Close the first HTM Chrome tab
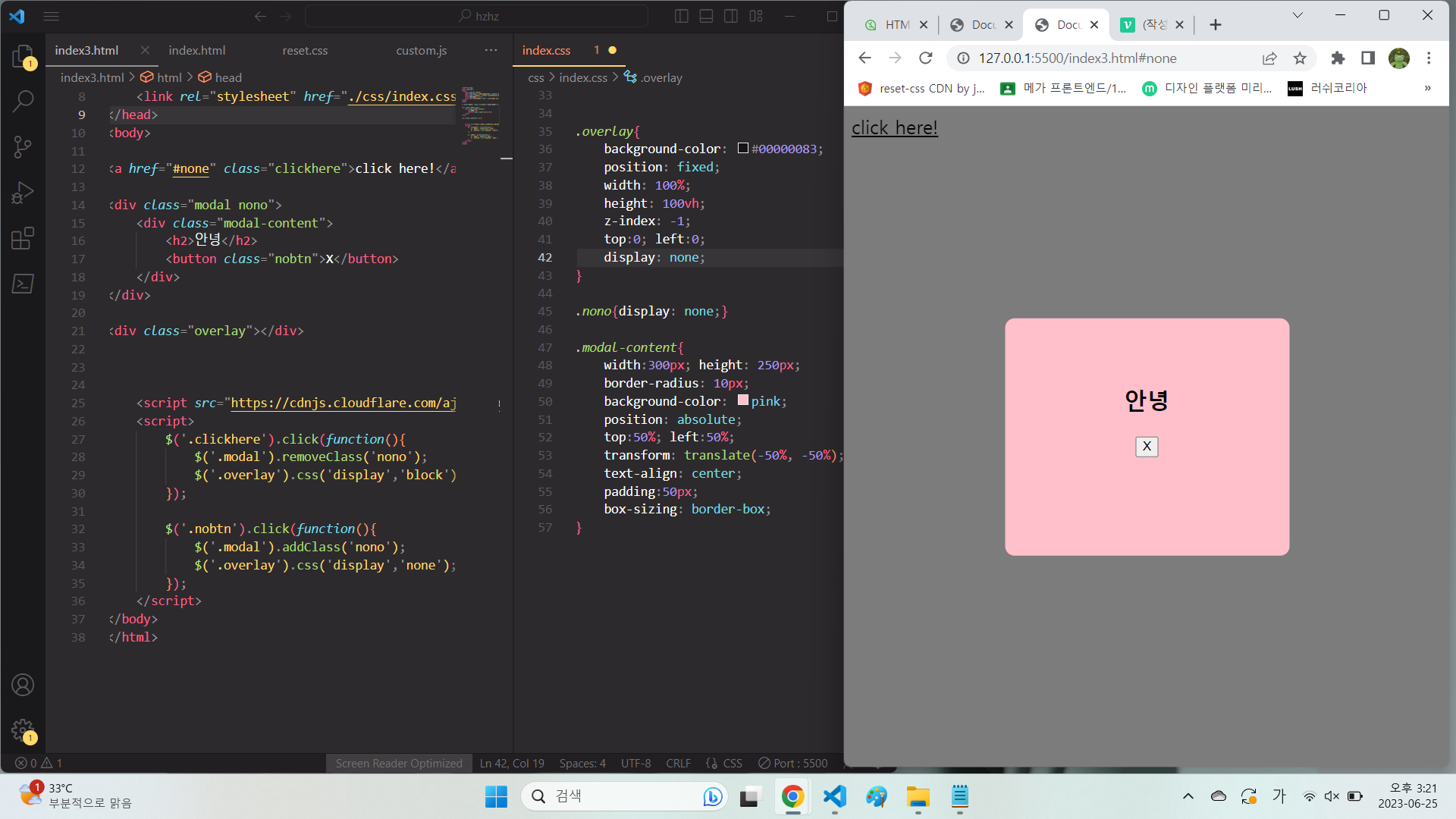The height and width of the screenshot is (819, 1456). click(x=924, y=25)
